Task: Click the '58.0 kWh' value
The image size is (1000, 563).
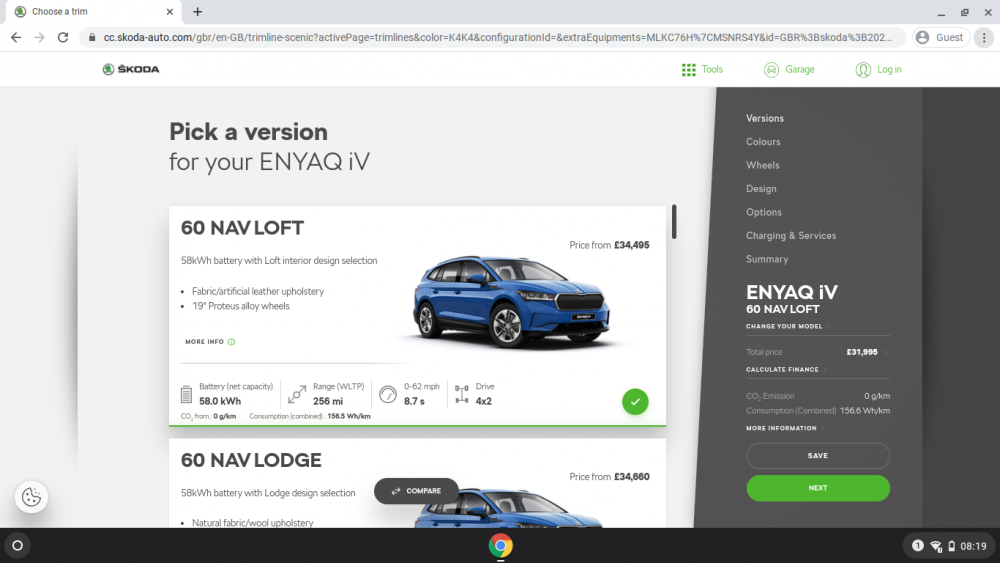Action: tap(220, 401)
